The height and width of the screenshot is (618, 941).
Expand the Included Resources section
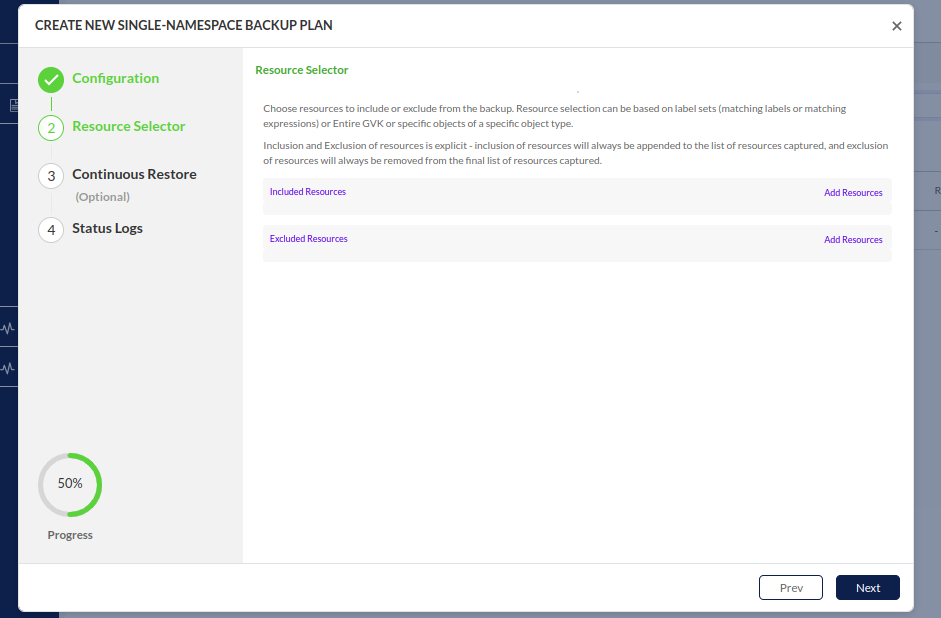308,192
